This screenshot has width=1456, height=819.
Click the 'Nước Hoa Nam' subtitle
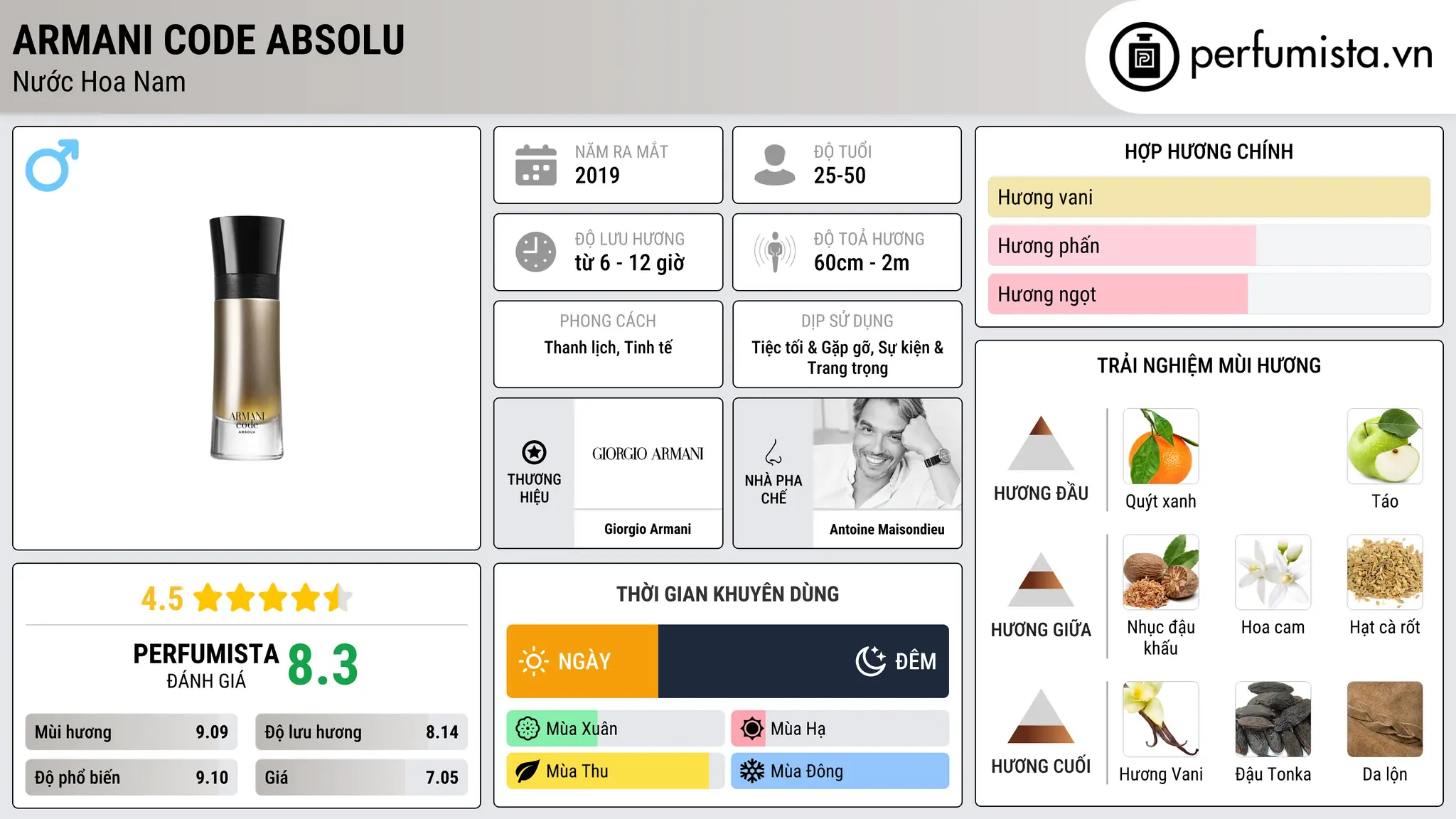(100, 82)
